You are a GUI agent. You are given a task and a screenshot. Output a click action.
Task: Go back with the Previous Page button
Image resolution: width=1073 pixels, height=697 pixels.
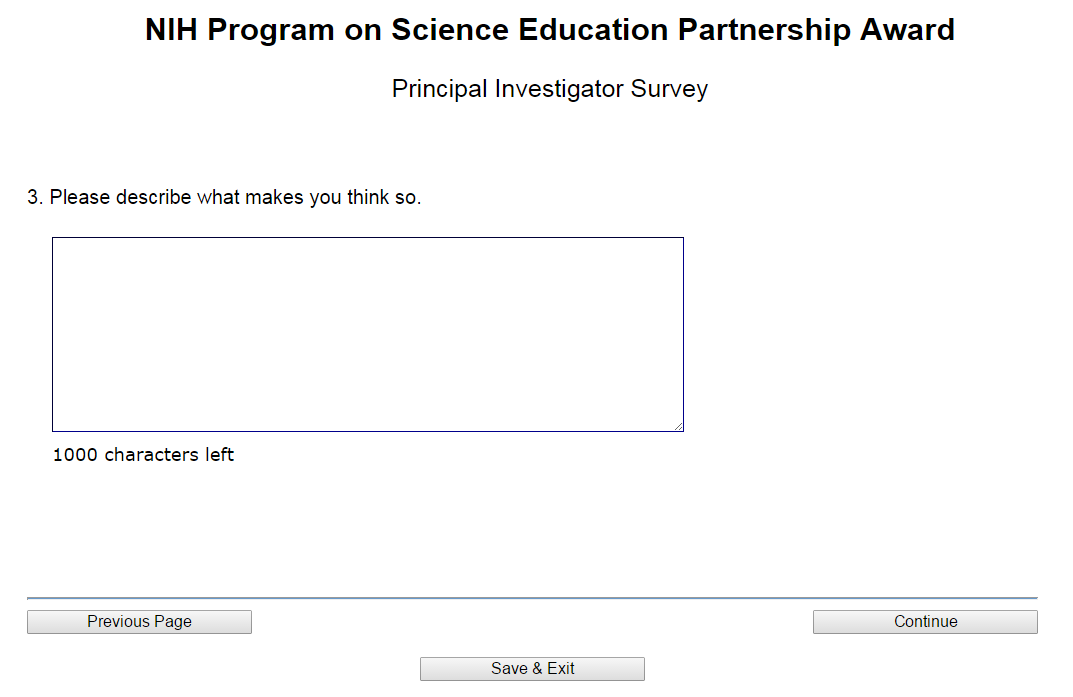pos(139,622)
